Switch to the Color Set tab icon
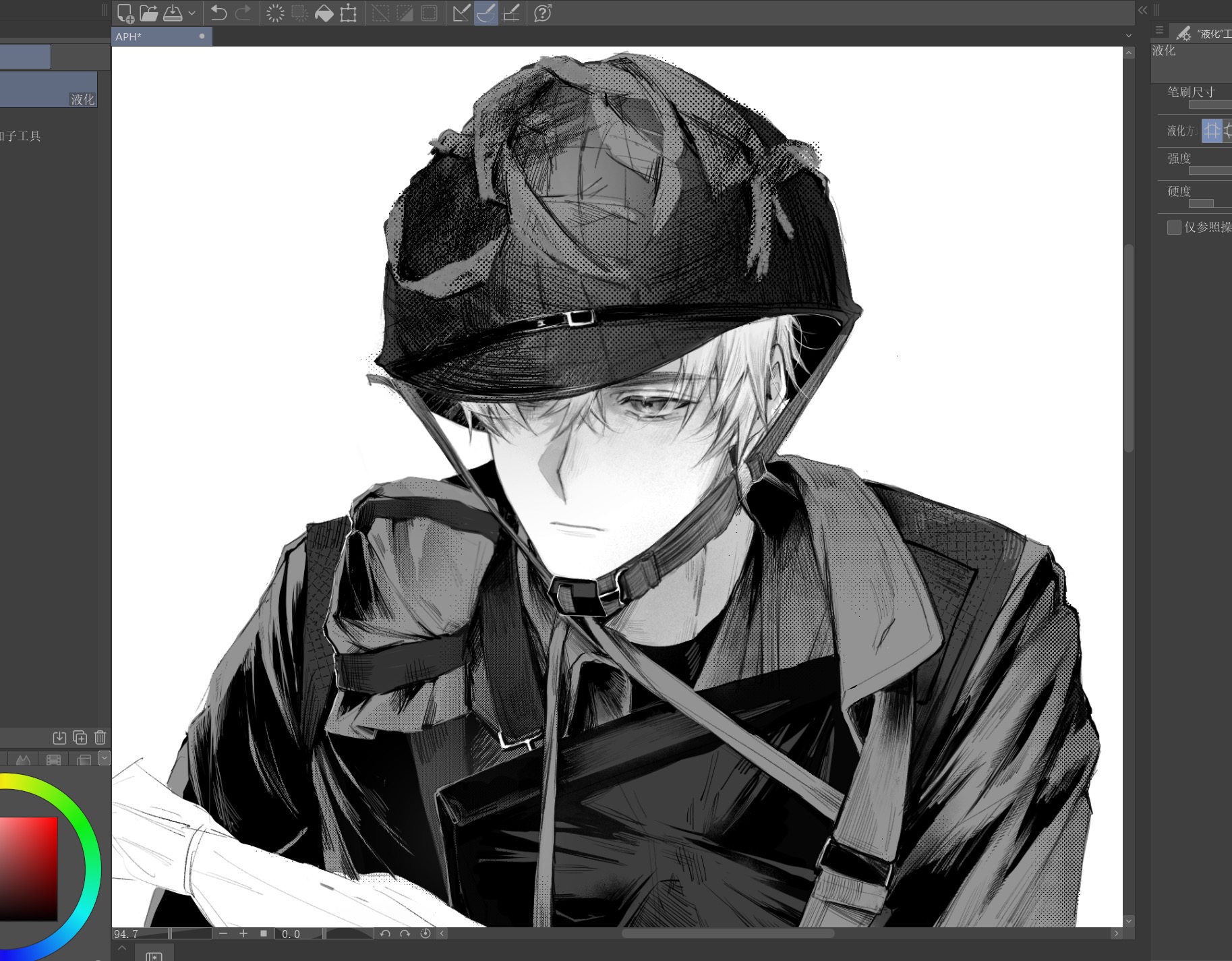The height and width of the screenshot is (961, 1232). point(84,759)
